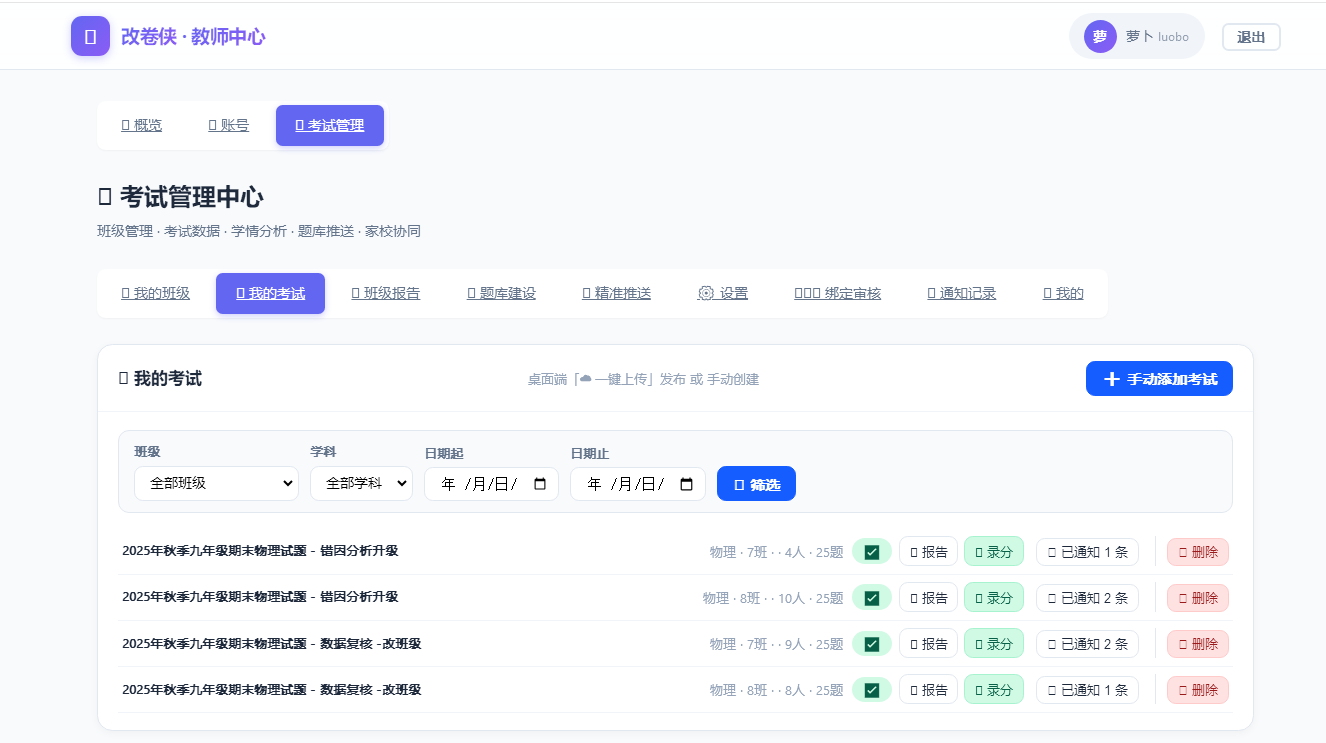Viewport: 1326px width, 743px height.
Task: Click the purple app logo icon
Action: (x=90, y=36)
